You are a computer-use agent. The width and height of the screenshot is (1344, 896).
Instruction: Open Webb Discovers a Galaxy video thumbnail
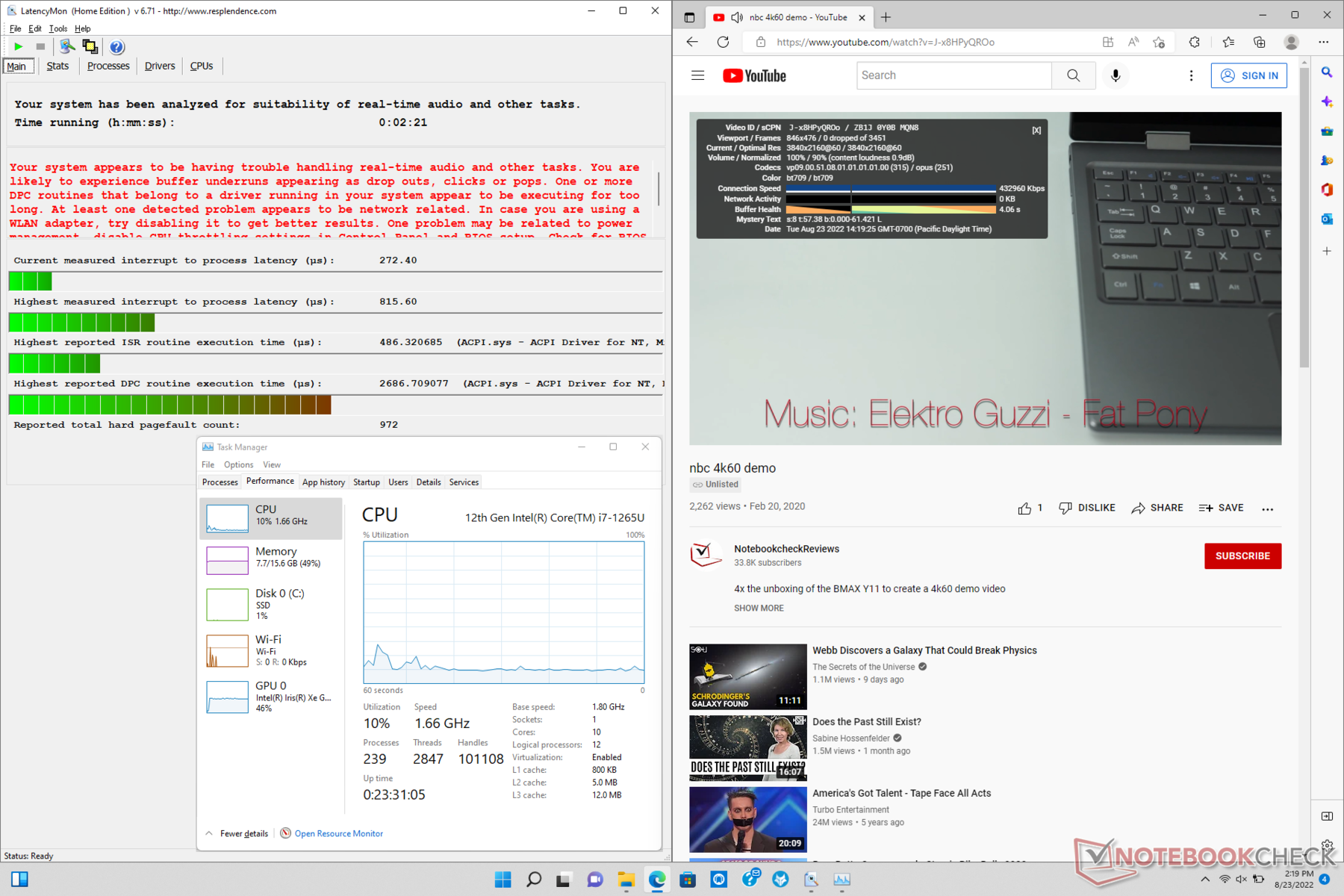tap(747, 676)
